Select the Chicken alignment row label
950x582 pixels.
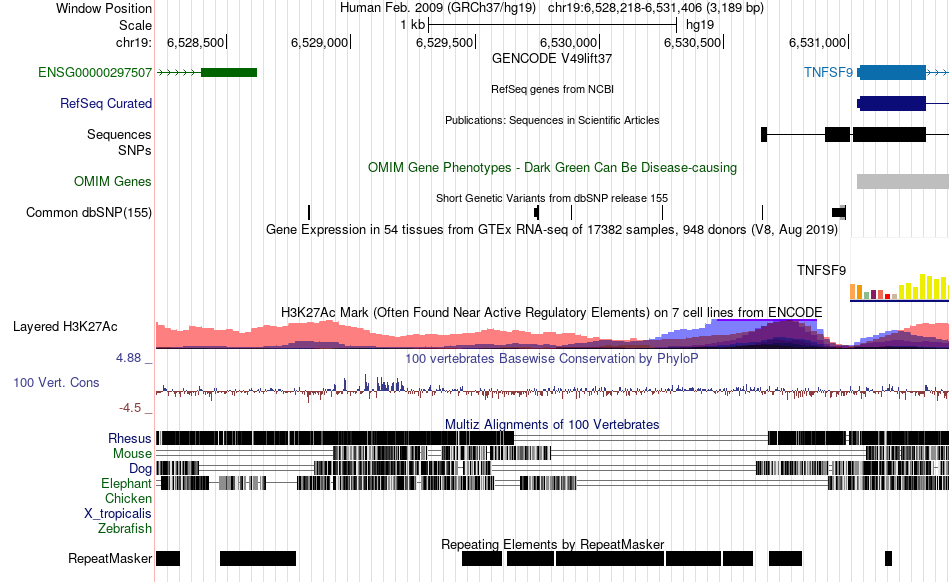128,498
